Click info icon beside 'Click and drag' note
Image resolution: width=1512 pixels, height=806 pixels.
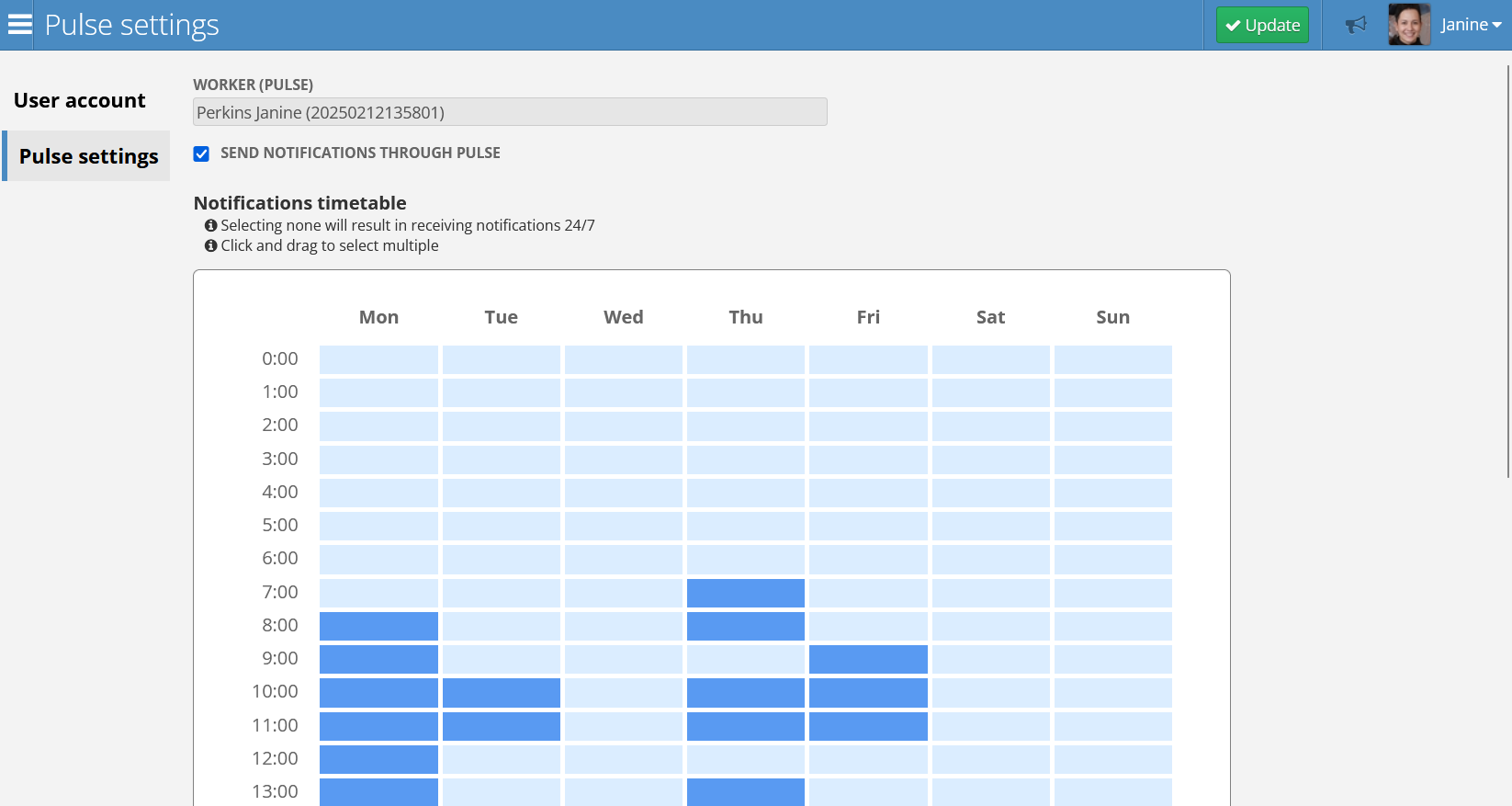(x=210, y=245)
